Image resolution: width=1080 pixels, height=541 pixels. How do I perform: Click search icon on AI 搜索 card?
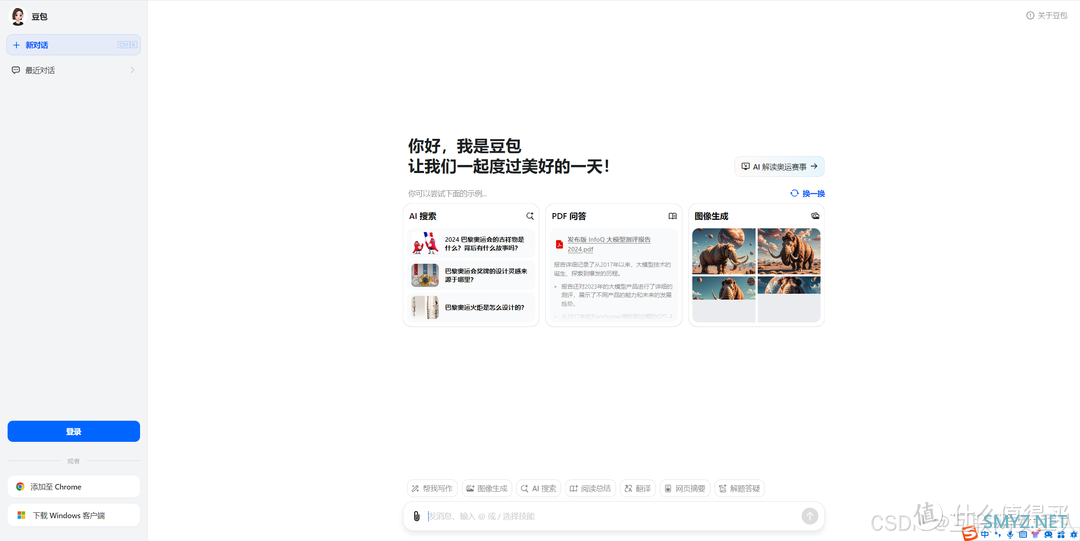(x=530, y=216)
